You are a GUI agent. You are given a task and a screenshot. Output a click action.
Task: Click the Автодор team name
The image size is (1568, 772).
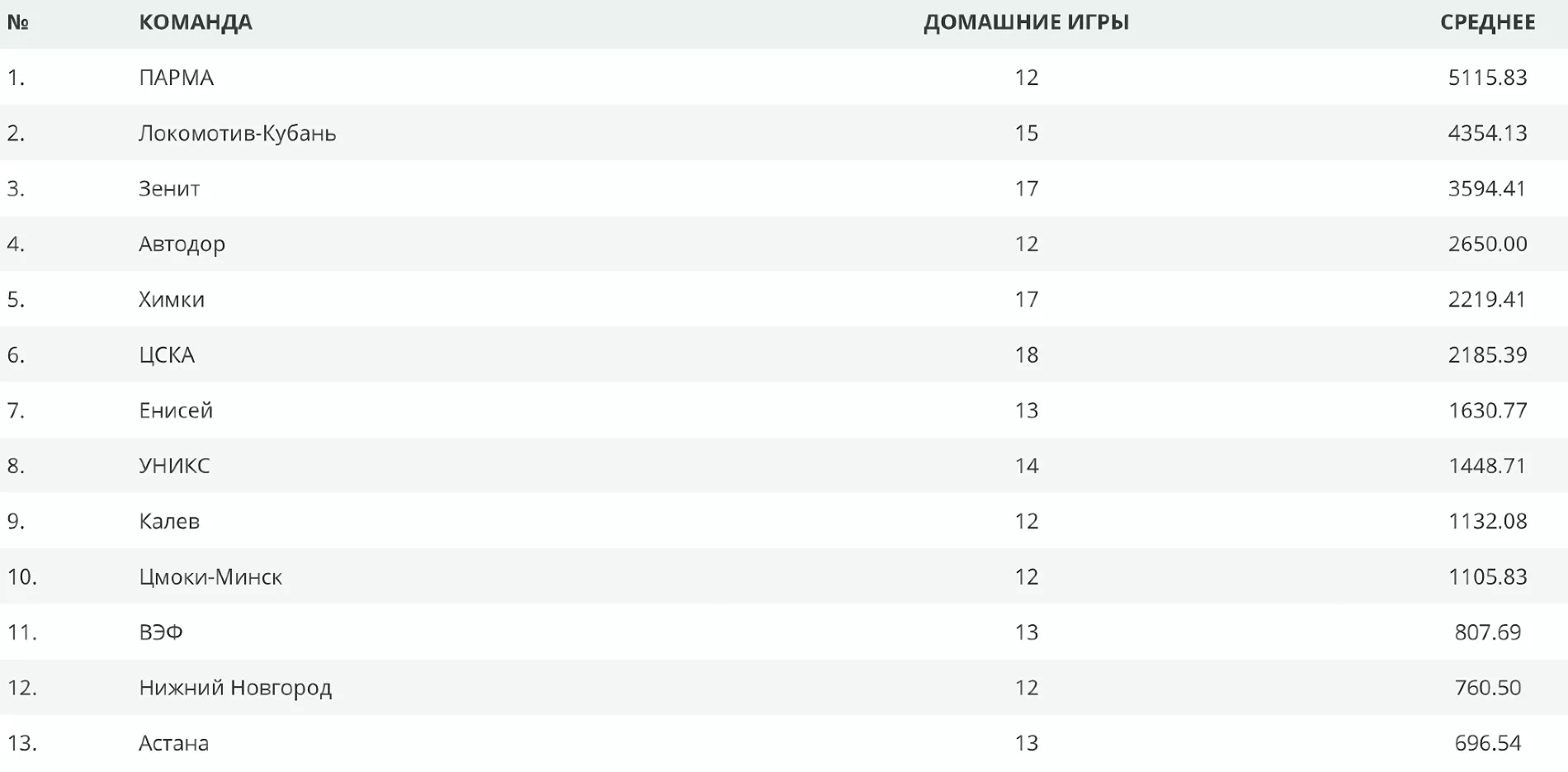point(182,244)
